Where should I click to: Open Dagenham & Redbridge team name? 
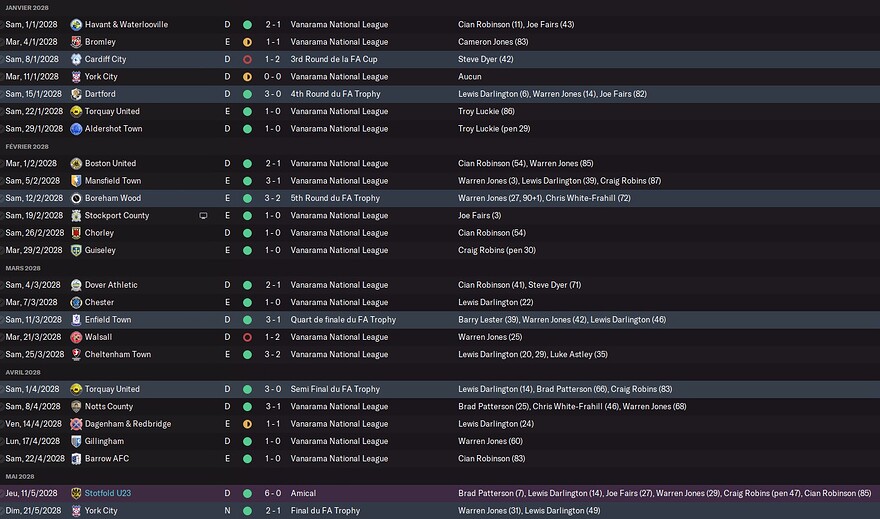(x=128, y=424)
